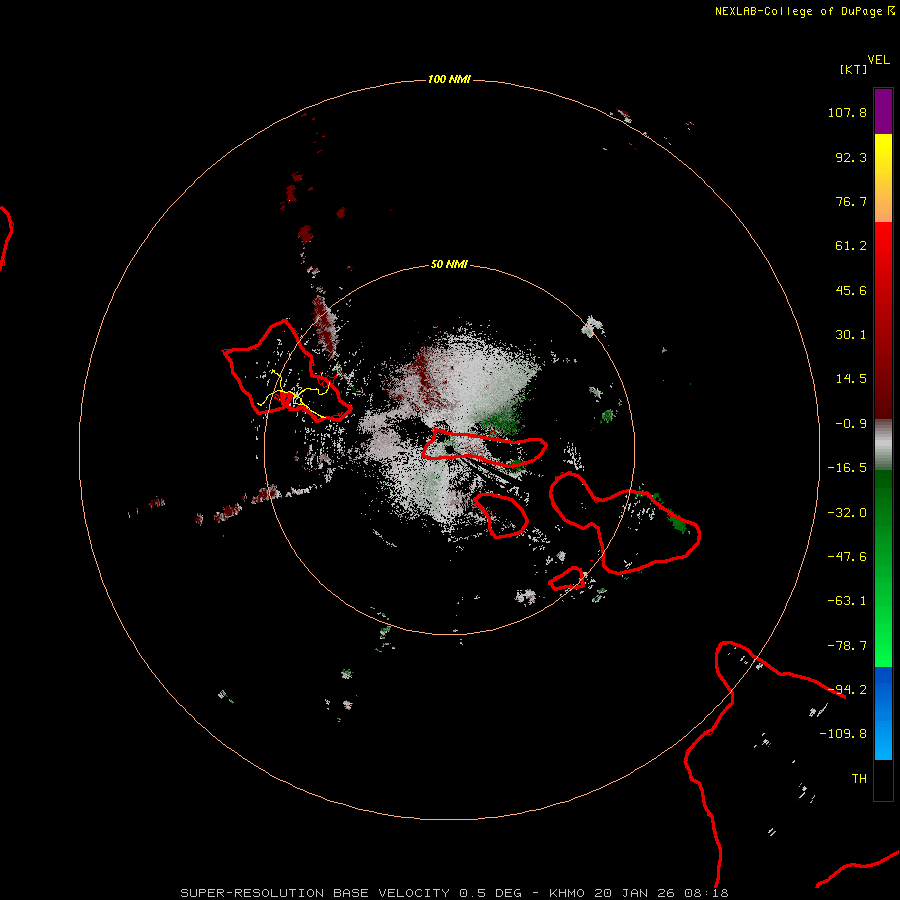The height and width of the screenshot is (900, 900).
Task: Select the -32.0 scale value
Action: click(847, 513)
